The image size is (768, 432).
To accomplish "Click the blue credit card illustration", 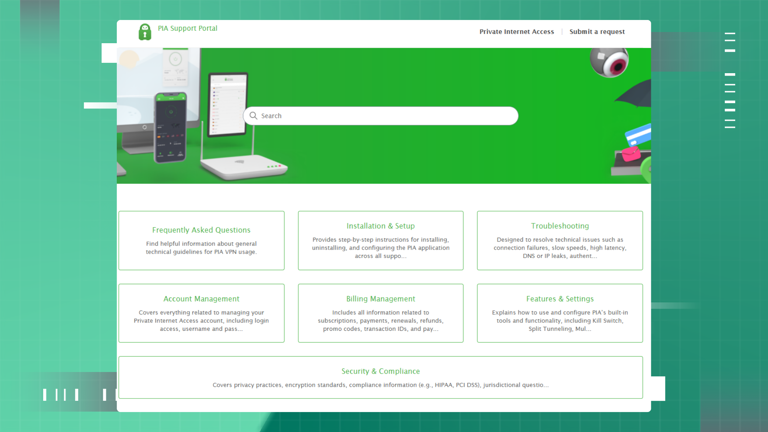I will pyautogui.click(x=638, y=135).
